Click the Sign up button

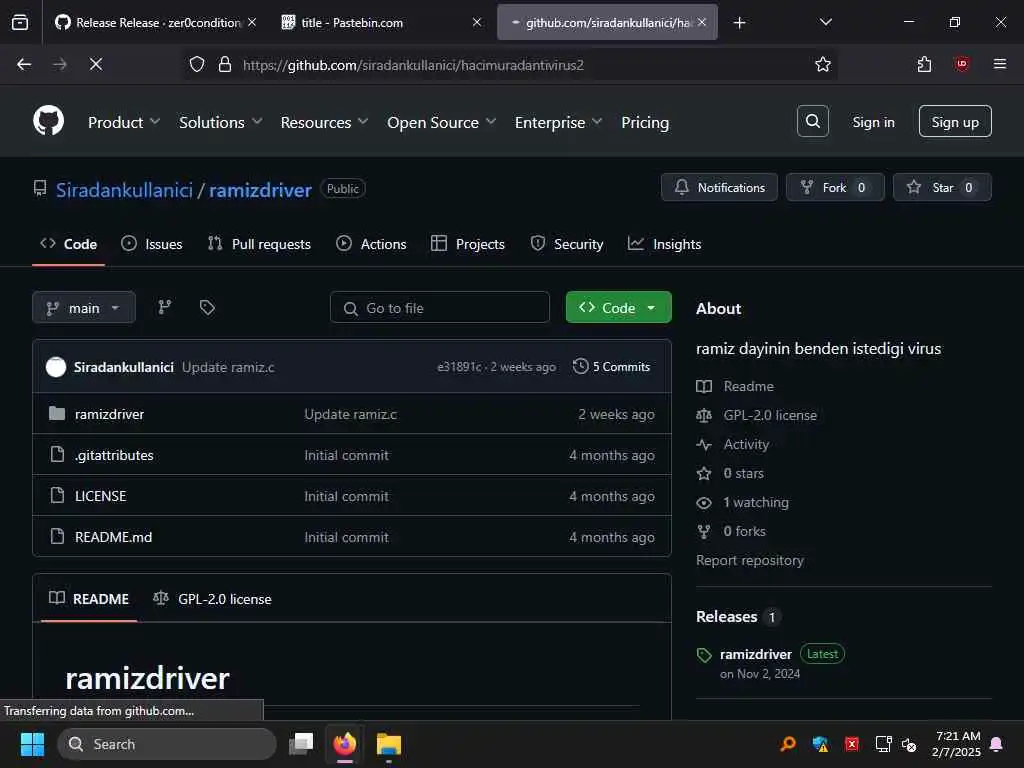pyautogui.click(x=955, y=121)
